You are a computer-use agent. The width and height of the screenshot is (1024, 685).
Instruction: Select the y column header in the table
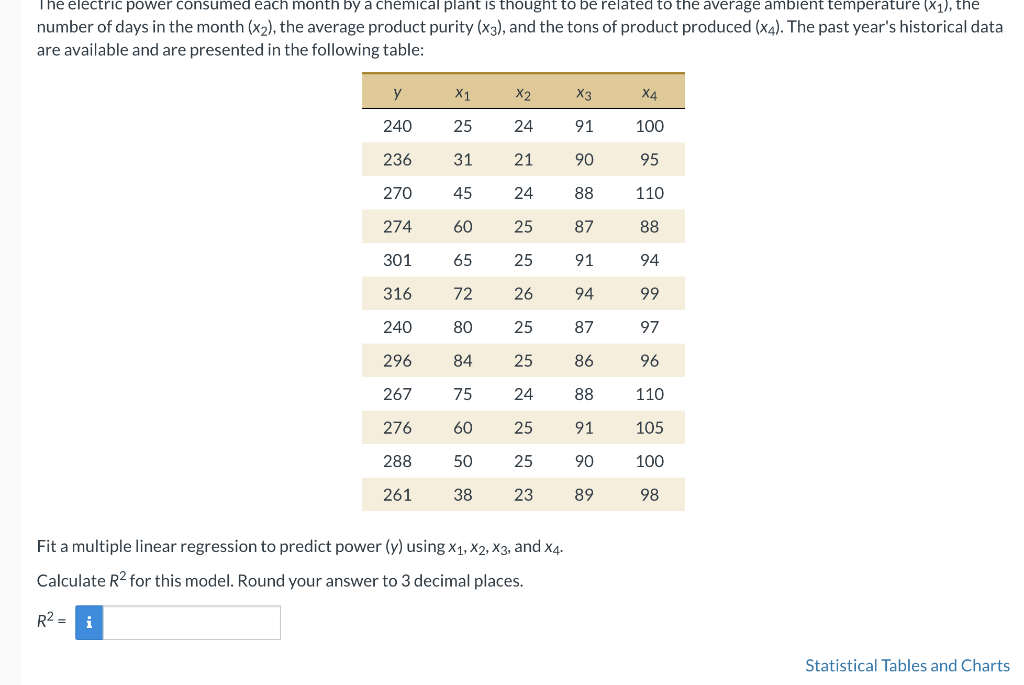click(x=397, y=91)
